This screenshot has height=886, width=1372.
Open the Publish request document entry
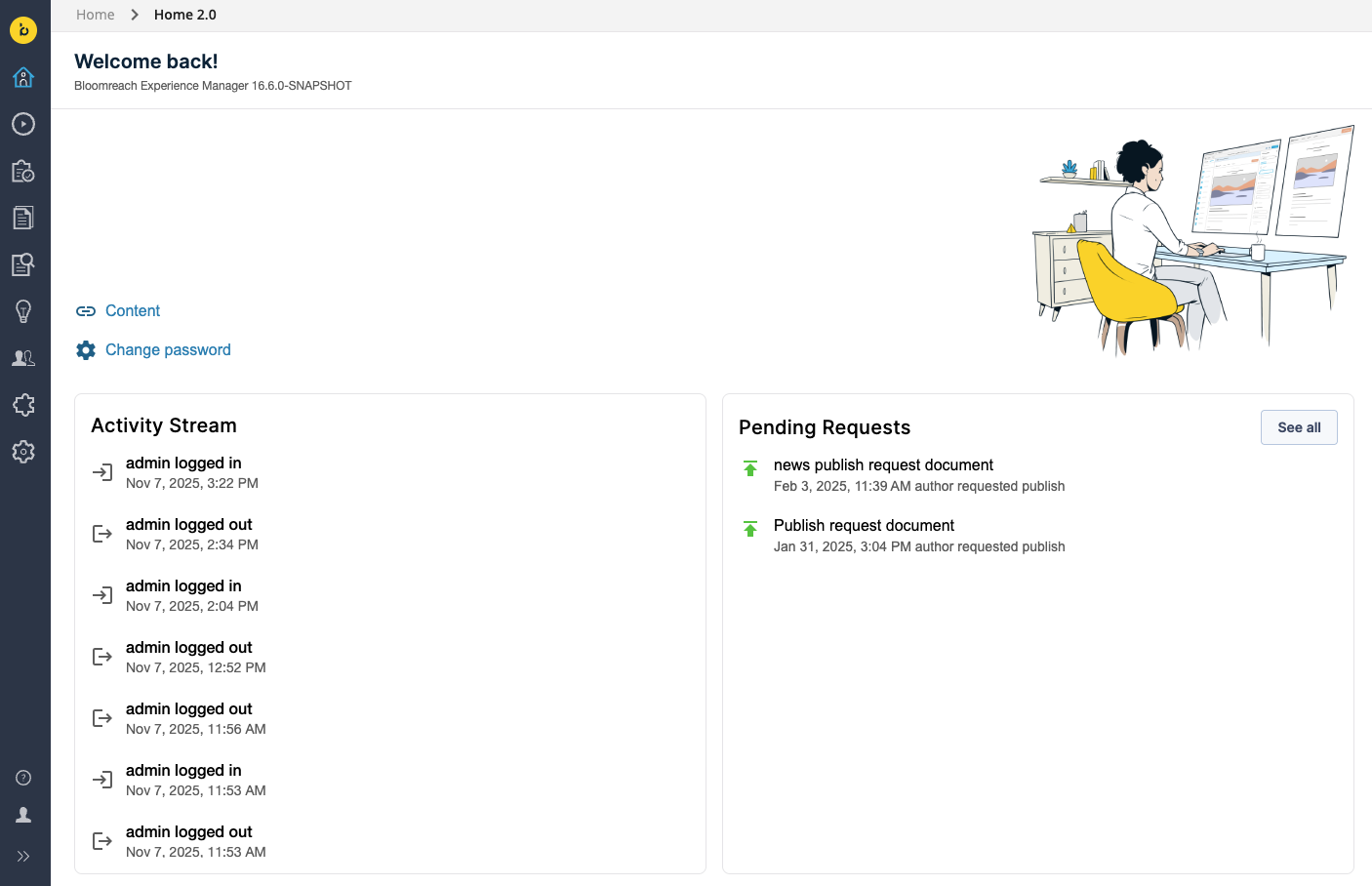click(864, 526)
